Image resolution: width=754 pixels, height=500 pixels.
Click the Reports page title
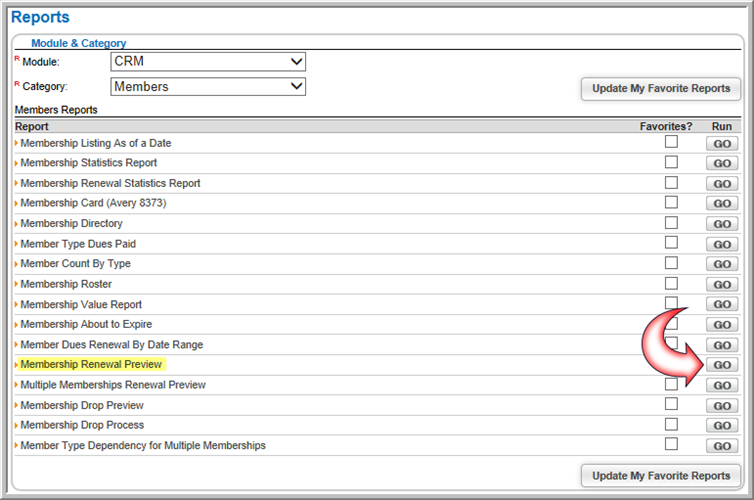40,17
